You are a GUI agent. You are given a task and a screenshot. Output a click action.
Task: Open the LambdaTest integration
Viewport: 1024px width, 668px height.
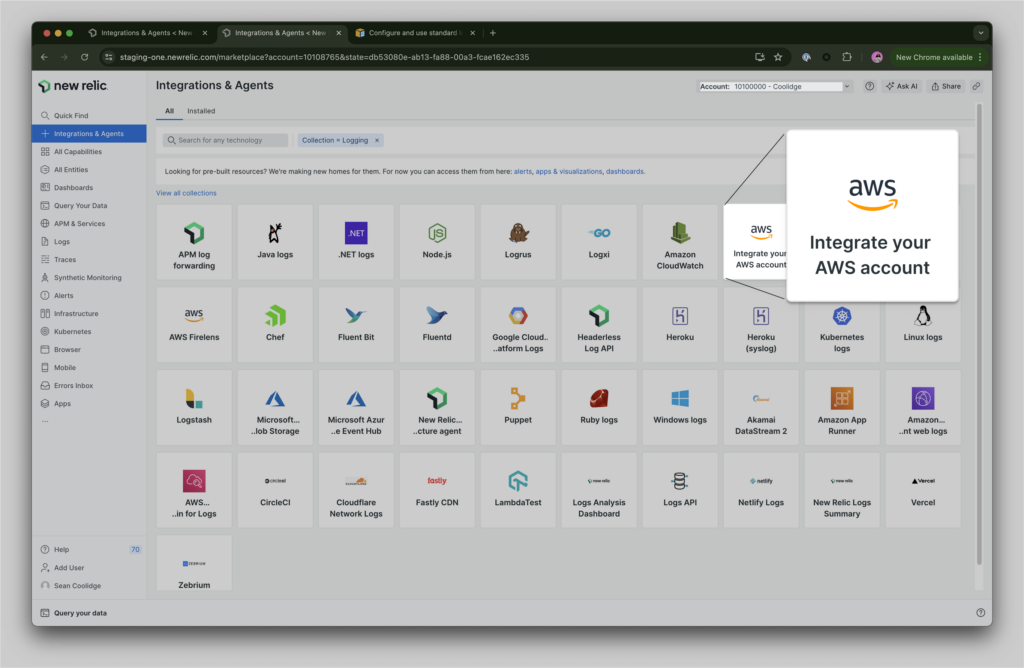(518, 490)
